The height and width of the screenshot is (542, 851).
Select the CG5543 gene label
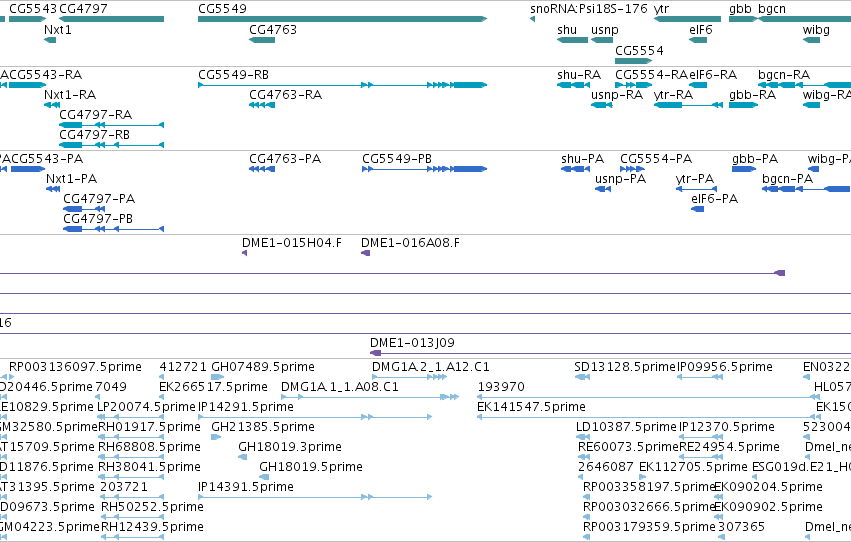(33, 9)
